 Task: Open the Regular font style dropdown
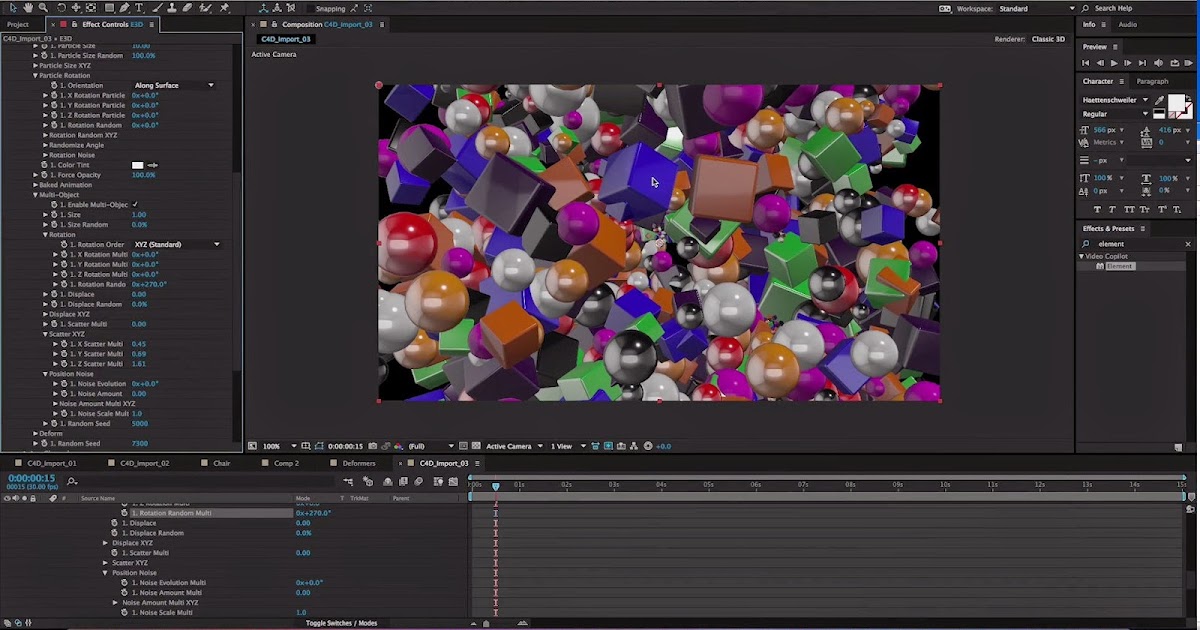1117,114
